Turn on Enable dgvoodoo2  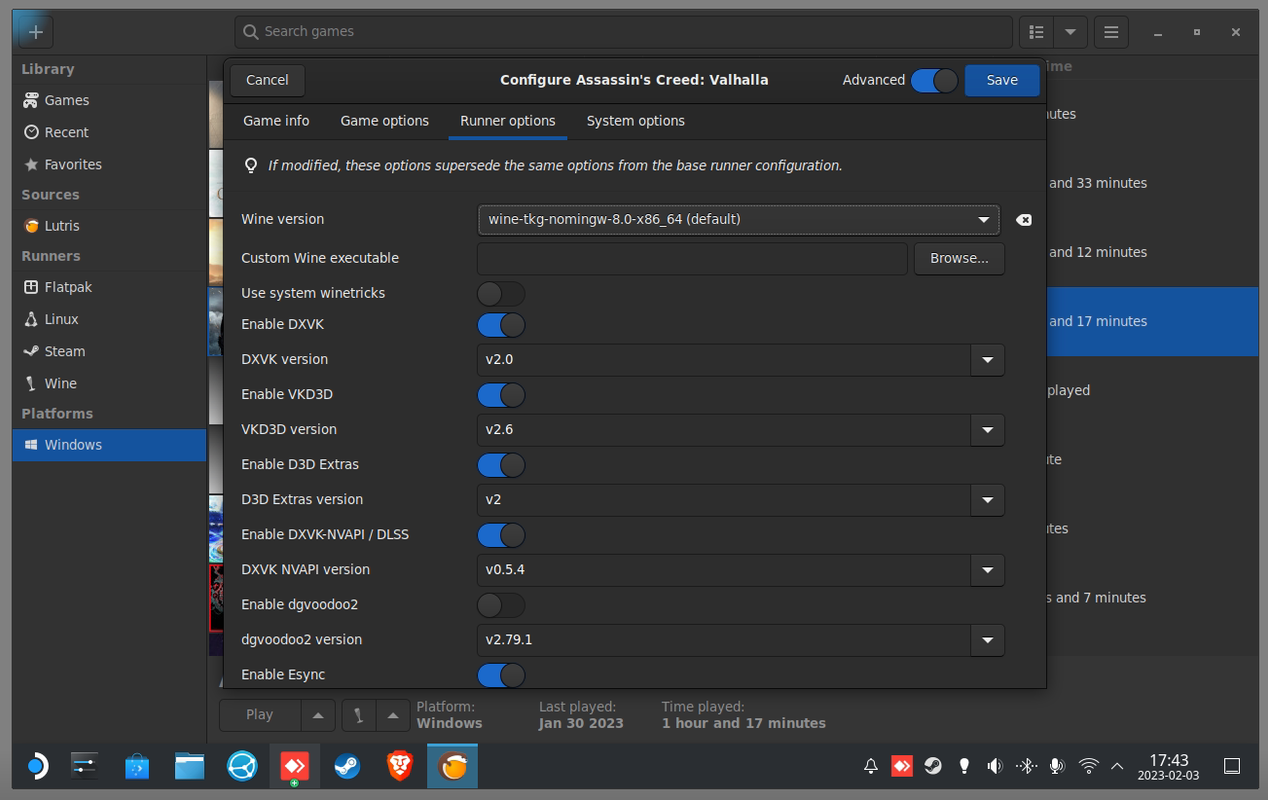click(501, 605)
